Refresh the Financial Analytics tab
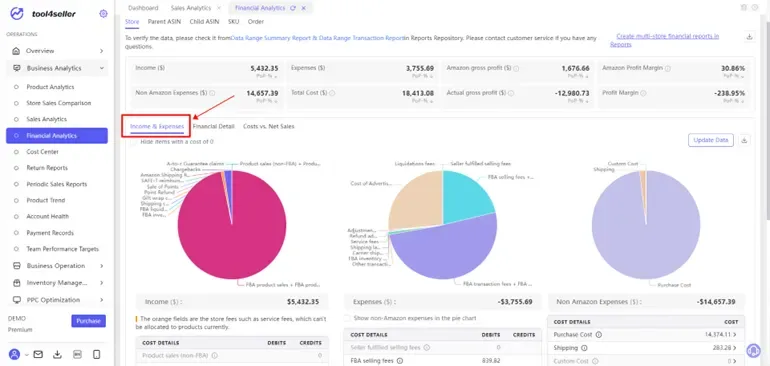 click(x=293, y=8)
